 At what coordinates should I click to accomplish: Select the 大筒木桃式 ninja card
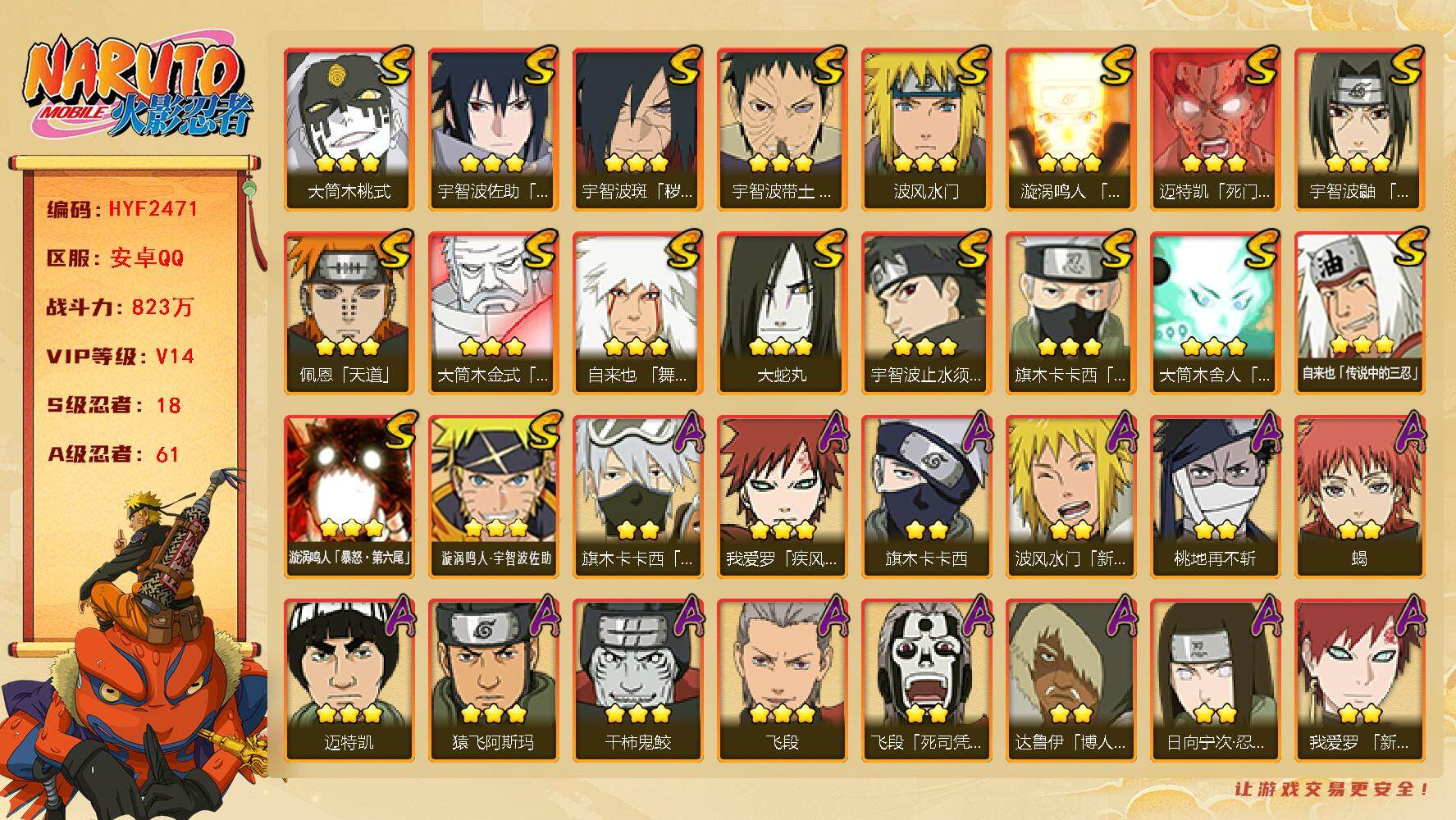[x=349, y=130]
